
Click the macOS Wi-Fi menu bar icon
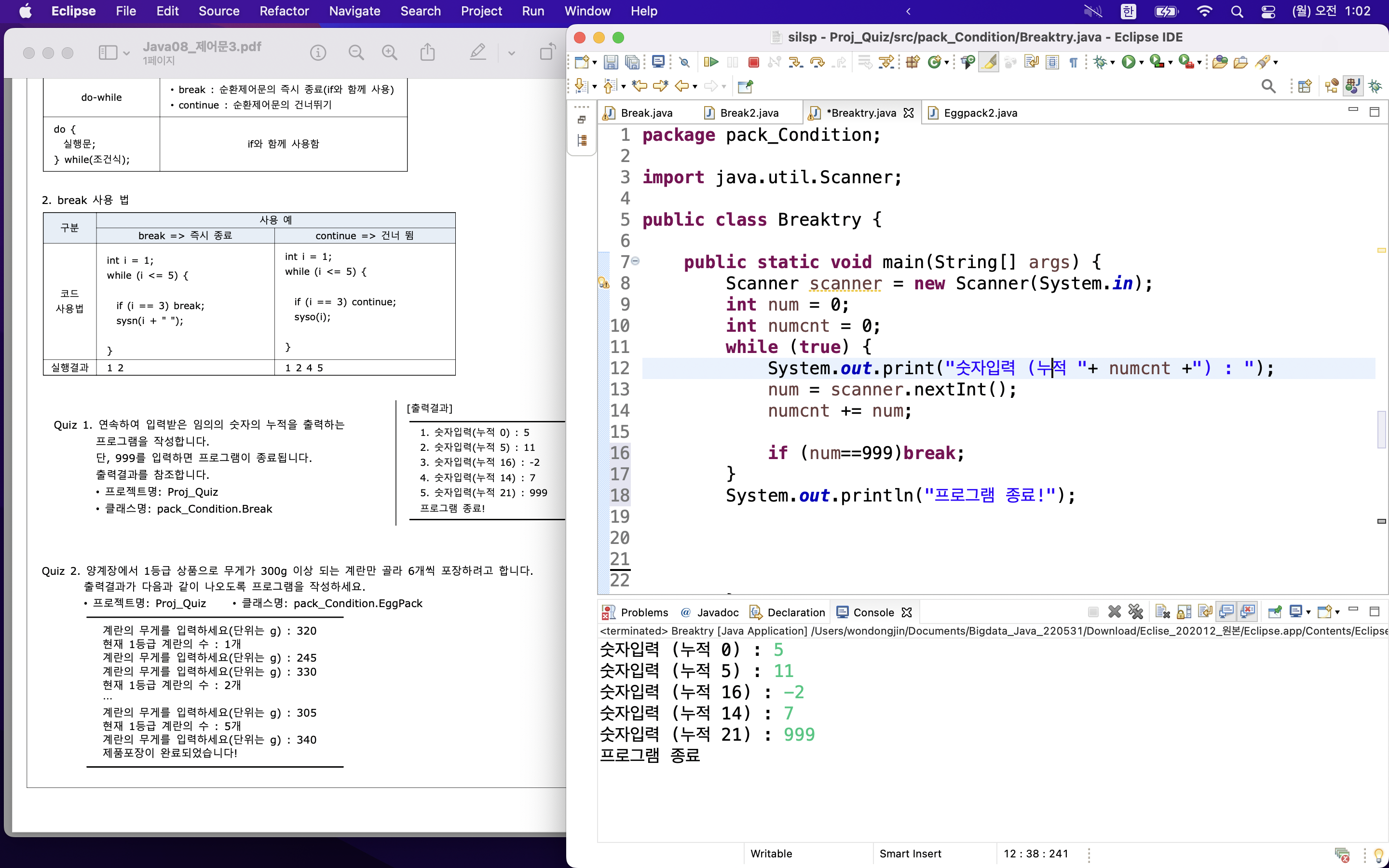tap(1204, 11)
